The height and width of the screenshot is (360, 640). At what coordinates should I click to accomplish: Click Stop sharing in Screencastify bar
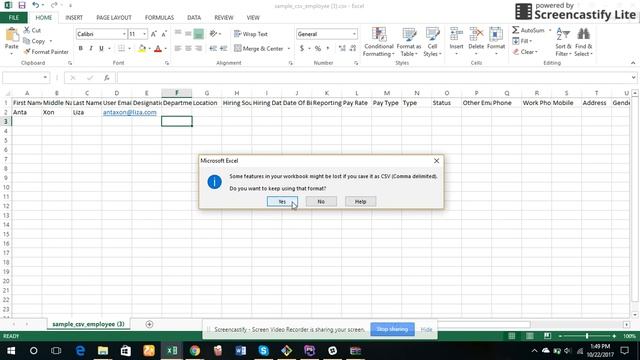(392, 329)
